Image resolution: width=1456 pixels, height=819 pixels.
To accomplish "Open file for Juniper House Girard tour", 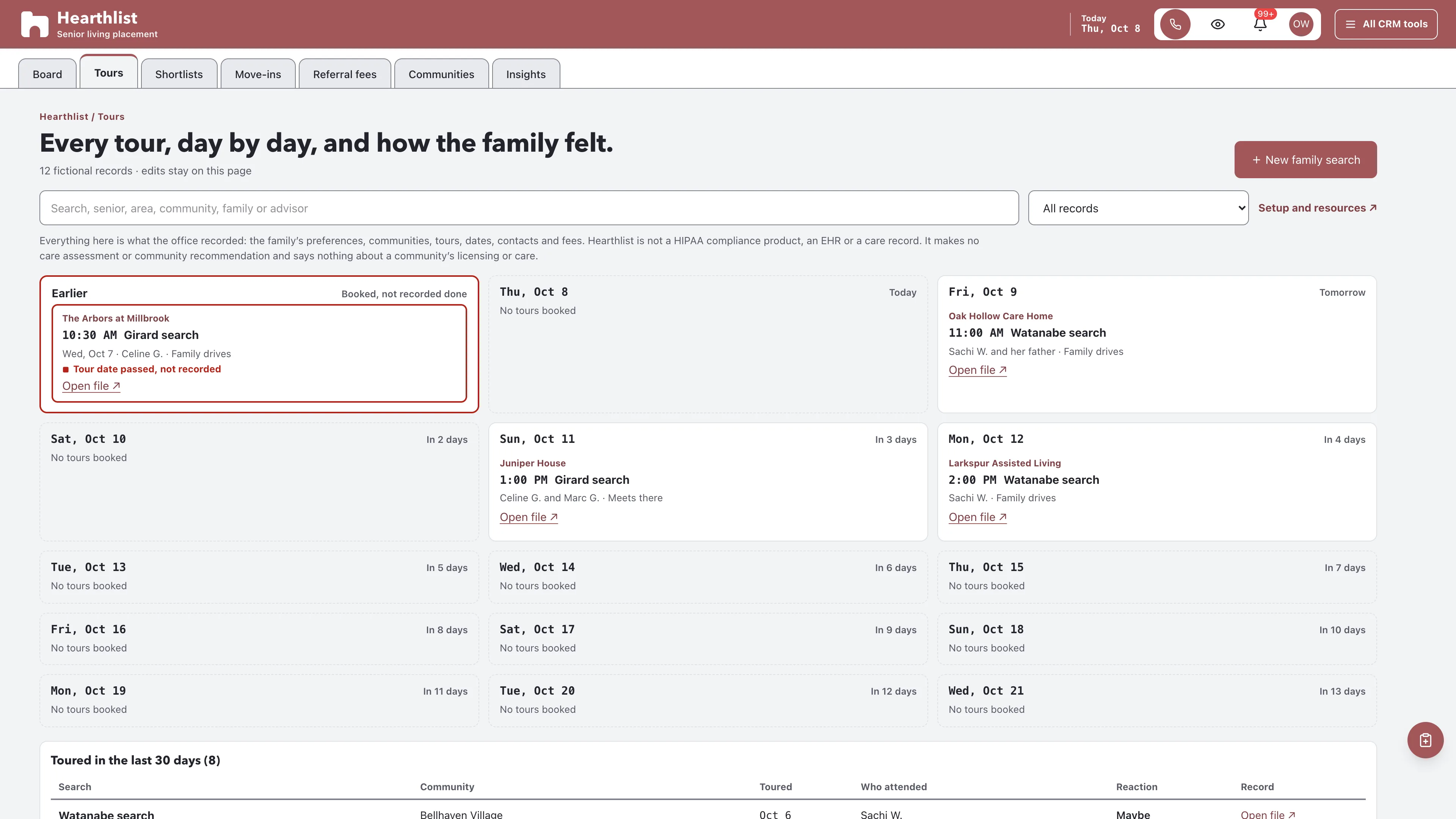I will (x=529, y=517).
